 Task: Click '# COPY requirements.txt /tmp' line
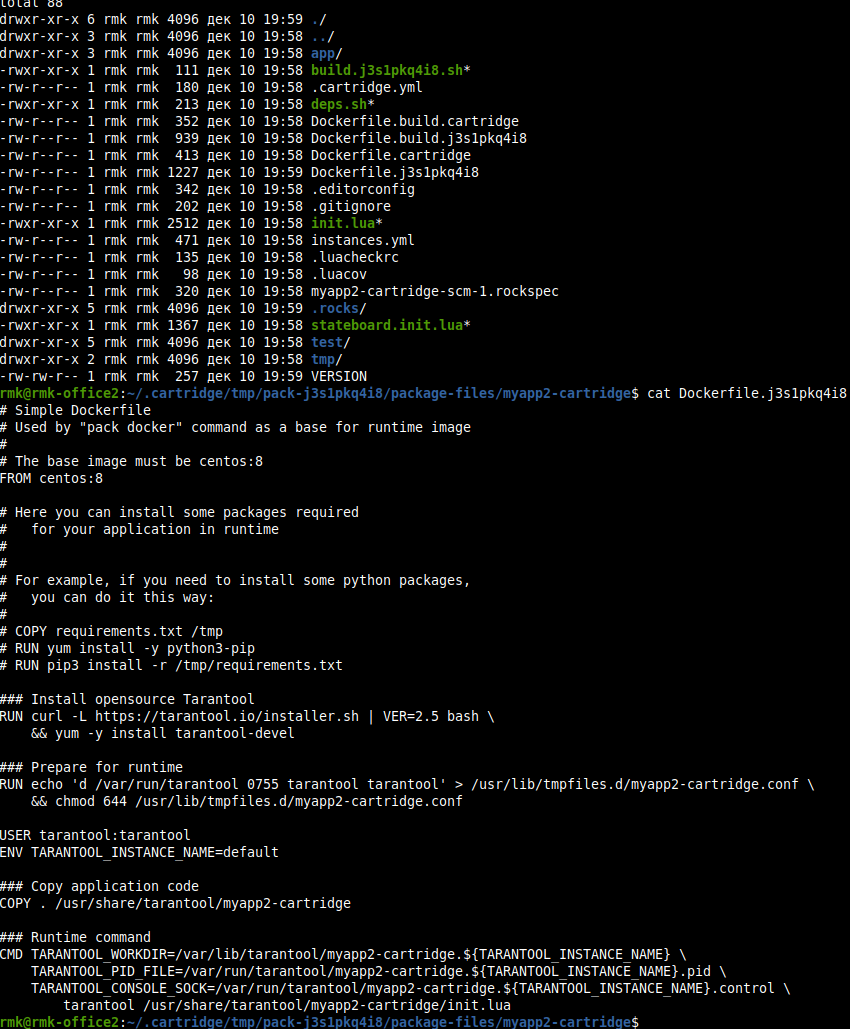112,633
